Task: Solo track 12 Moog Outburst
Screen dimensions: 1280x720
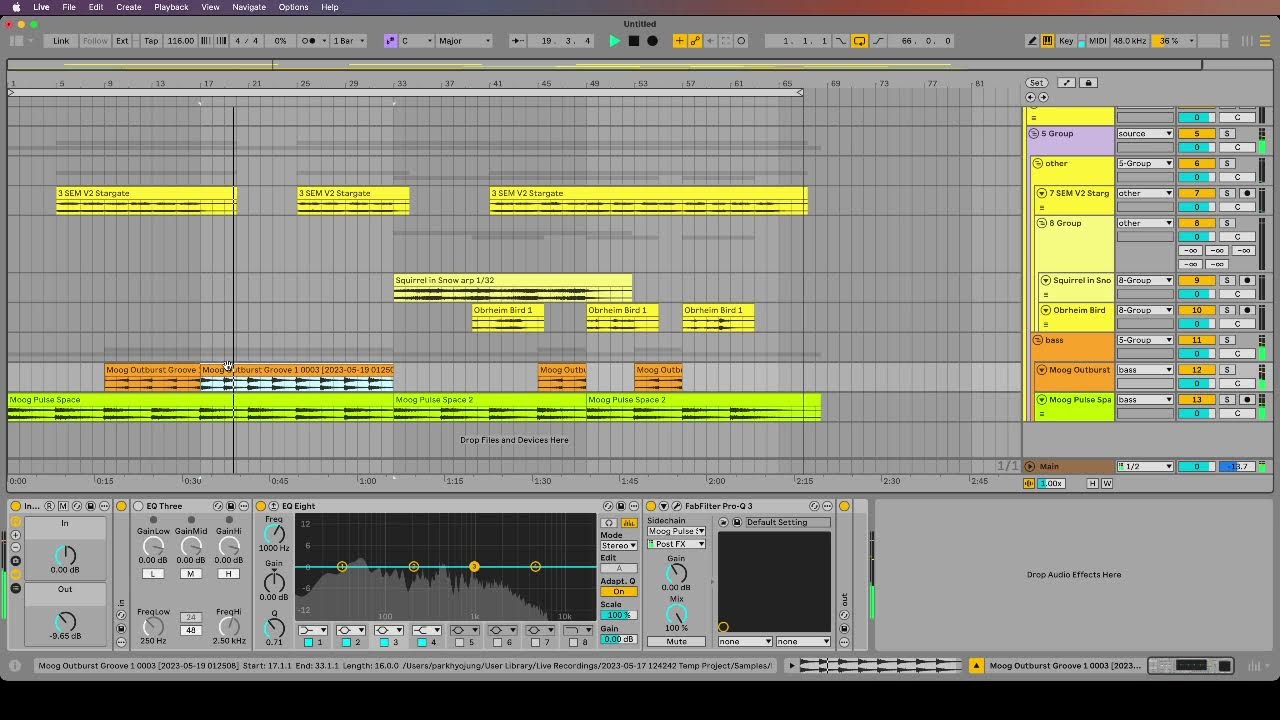Action: [x=1227, y=370]
